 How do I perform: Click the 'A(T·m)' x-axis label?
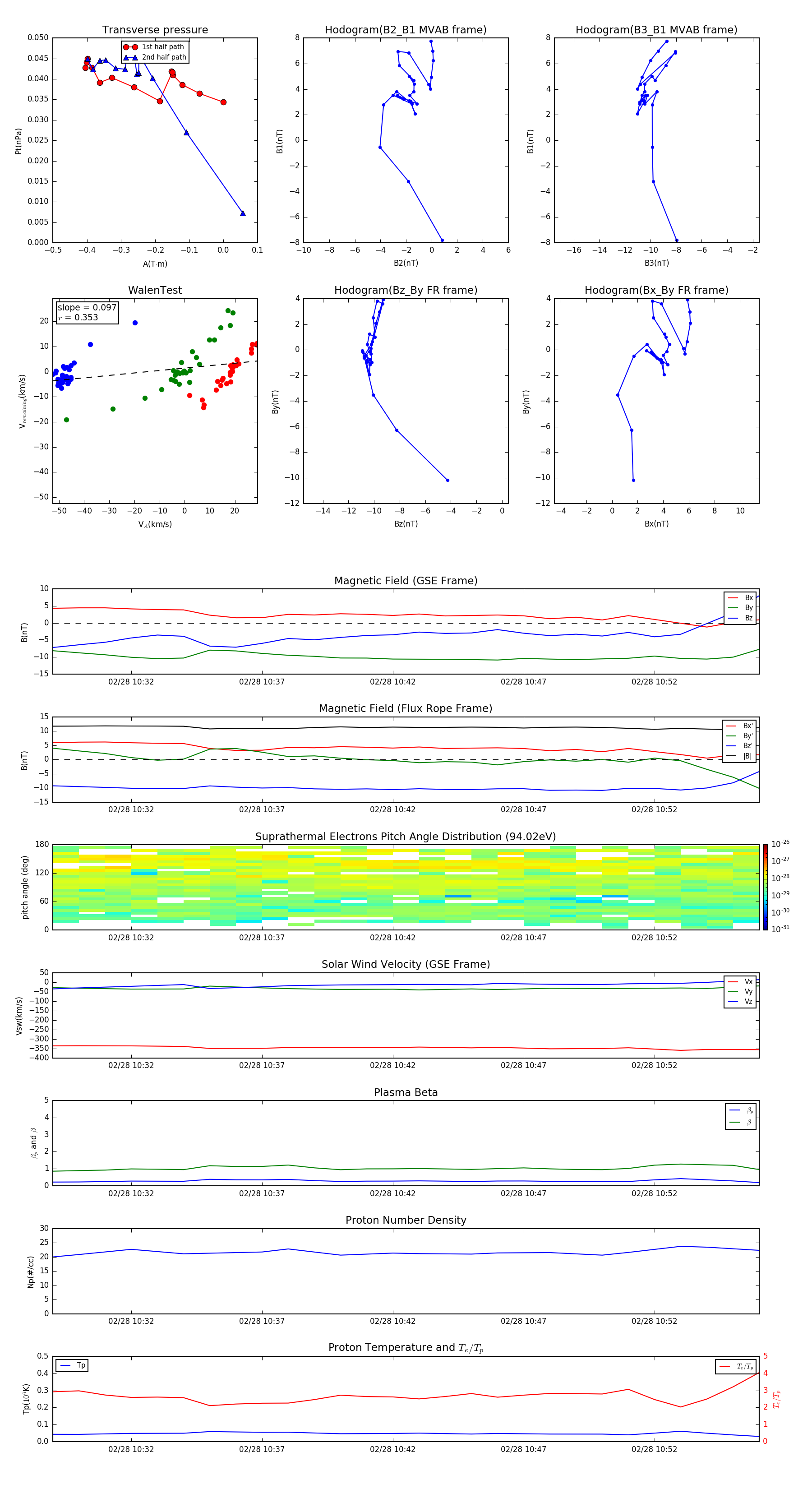pos(155,264)
